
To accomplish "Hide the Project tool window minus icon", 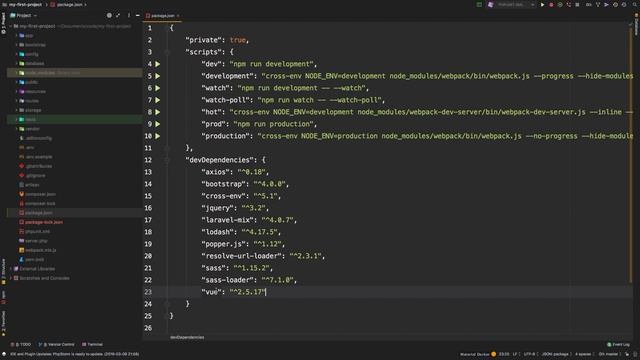I will 138,16.
